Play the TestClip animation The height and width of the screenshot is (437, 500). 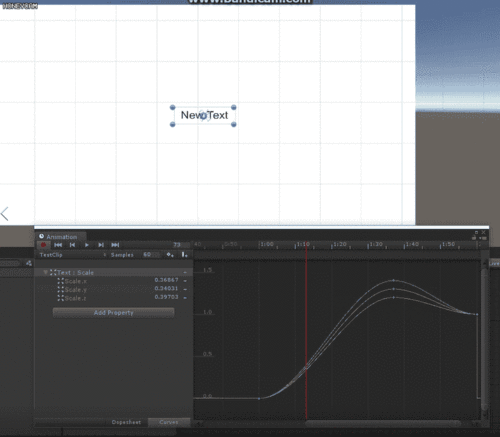pos(87,245)
